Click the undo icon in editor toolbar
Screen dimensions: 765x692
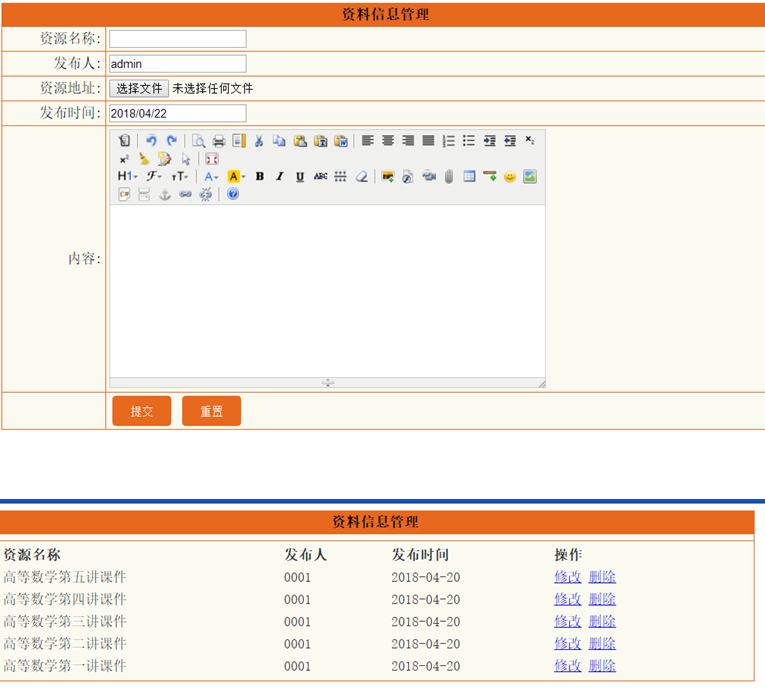pyautogui.click(x=151, y=141)
